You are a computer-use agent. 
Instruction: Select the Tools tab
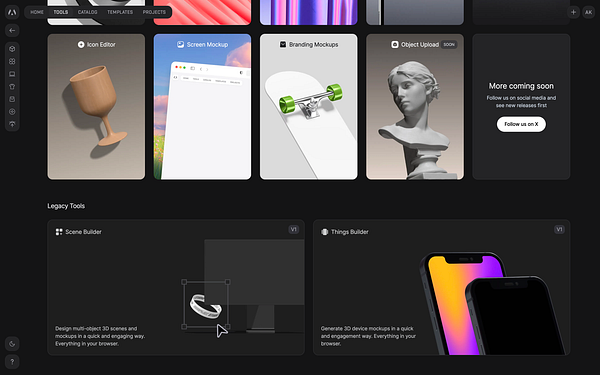[60, 12]
